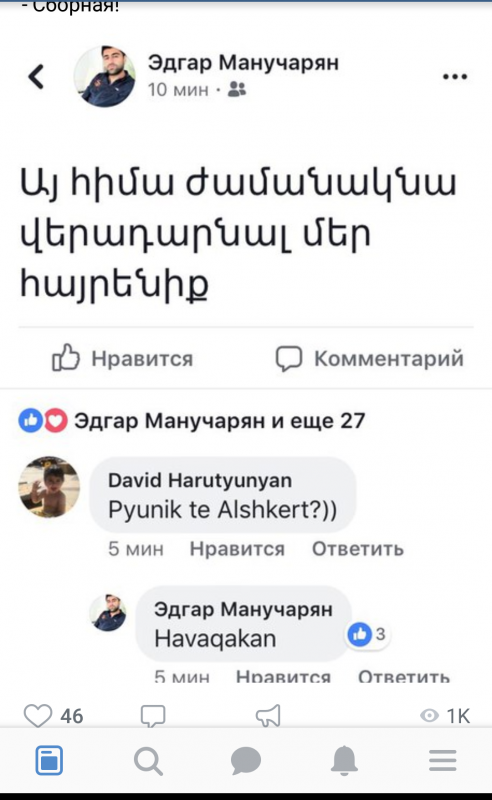The image size is (492, 800).
Task: Open the search magnifier tab
Action: (148, 761)
